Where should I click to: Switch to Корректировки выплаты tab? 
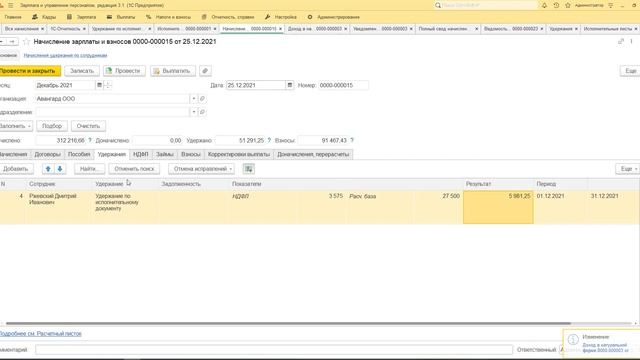click(x=239, y=154)
